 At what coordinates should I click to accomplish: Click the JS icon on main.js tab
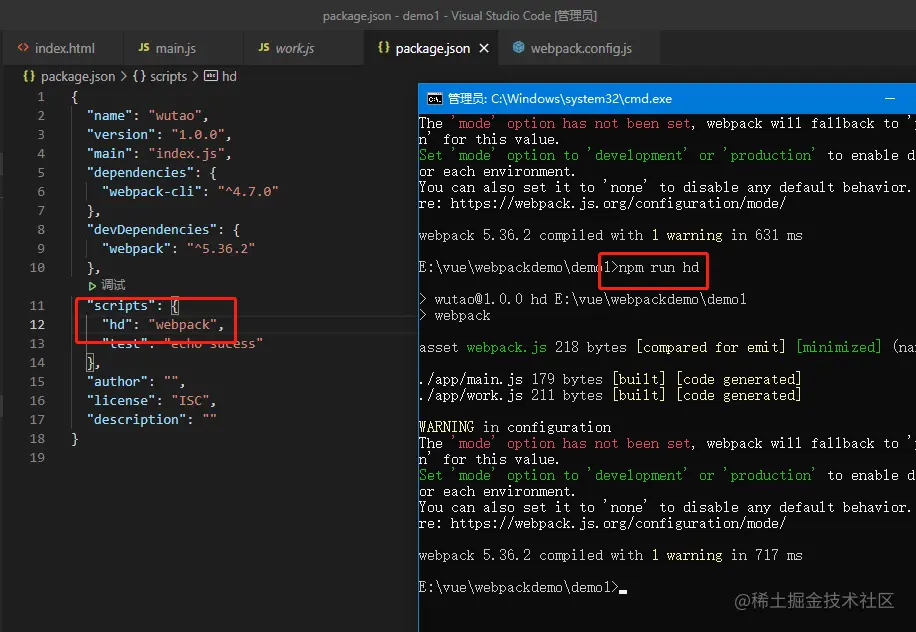coord(144,48)
